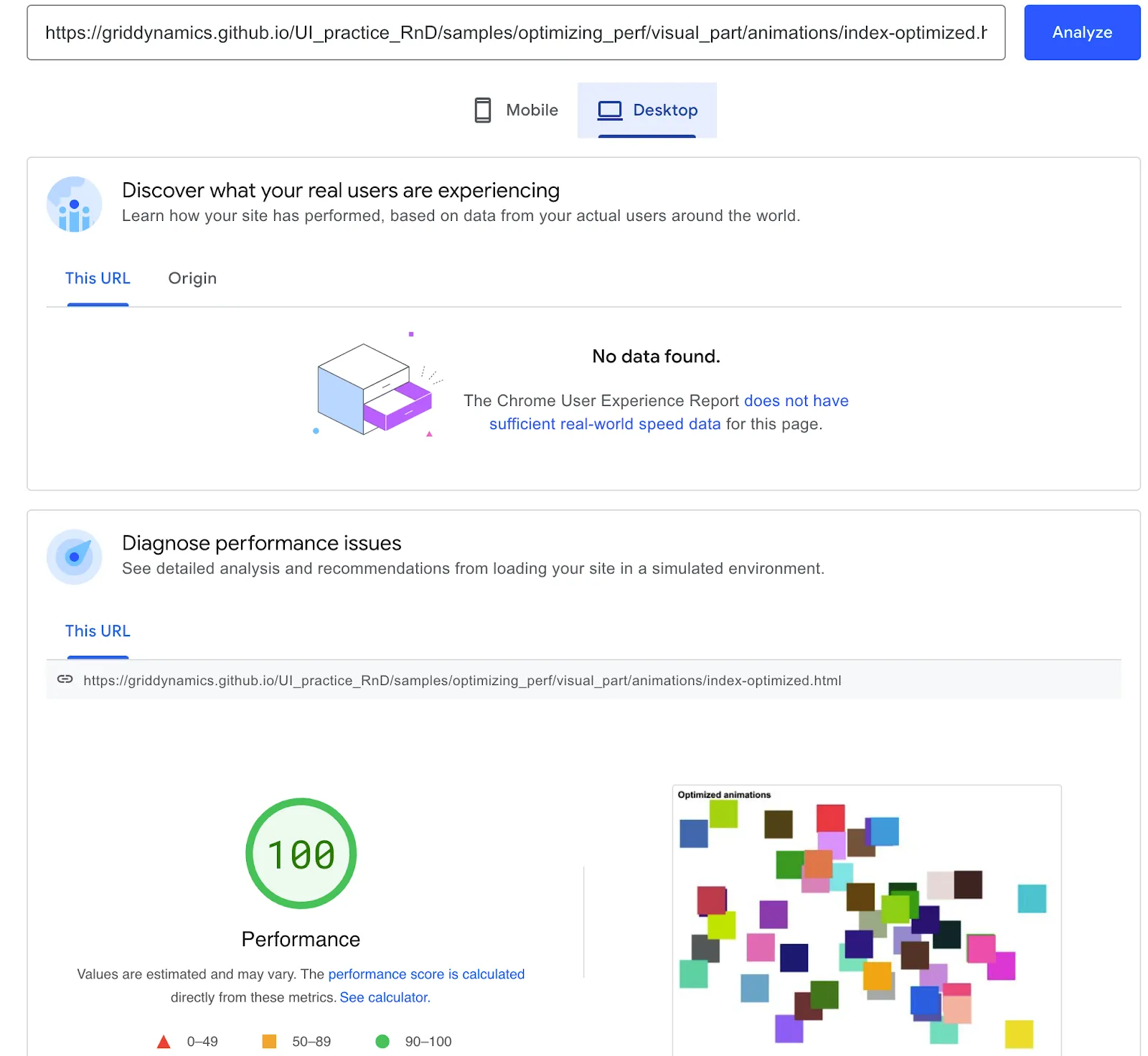This screenshot has width=1148, height=1056.
Task: Click the analyzed URL text below This URL
Action: (x=461, y=680)
